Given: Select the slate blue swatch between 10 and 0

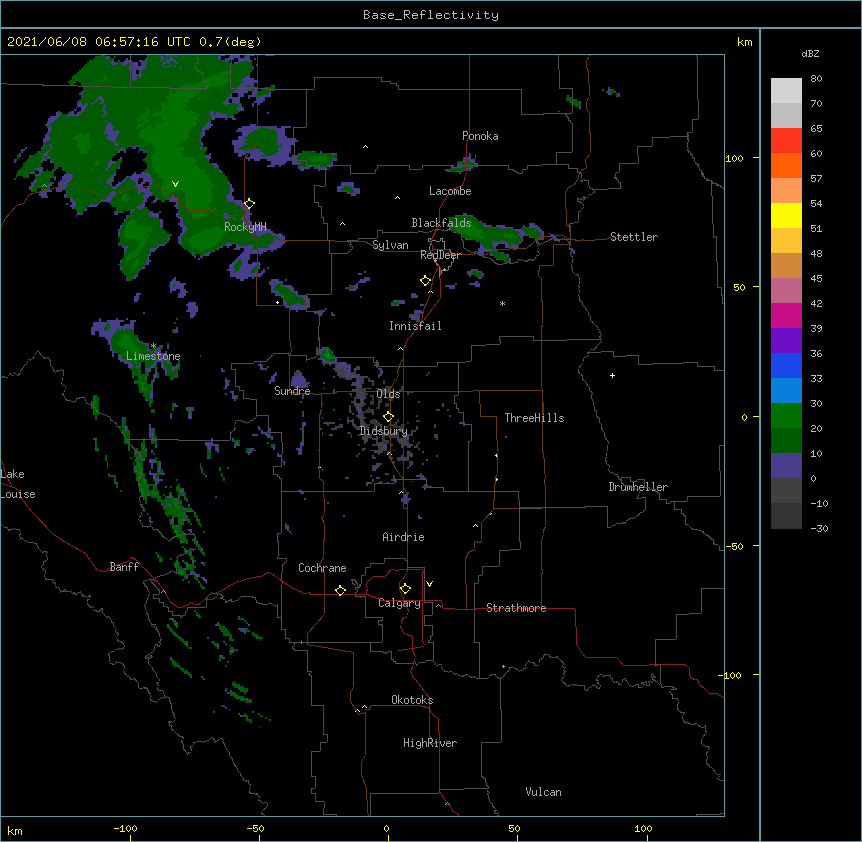Looking at the screenshot, I should [786, 466].
